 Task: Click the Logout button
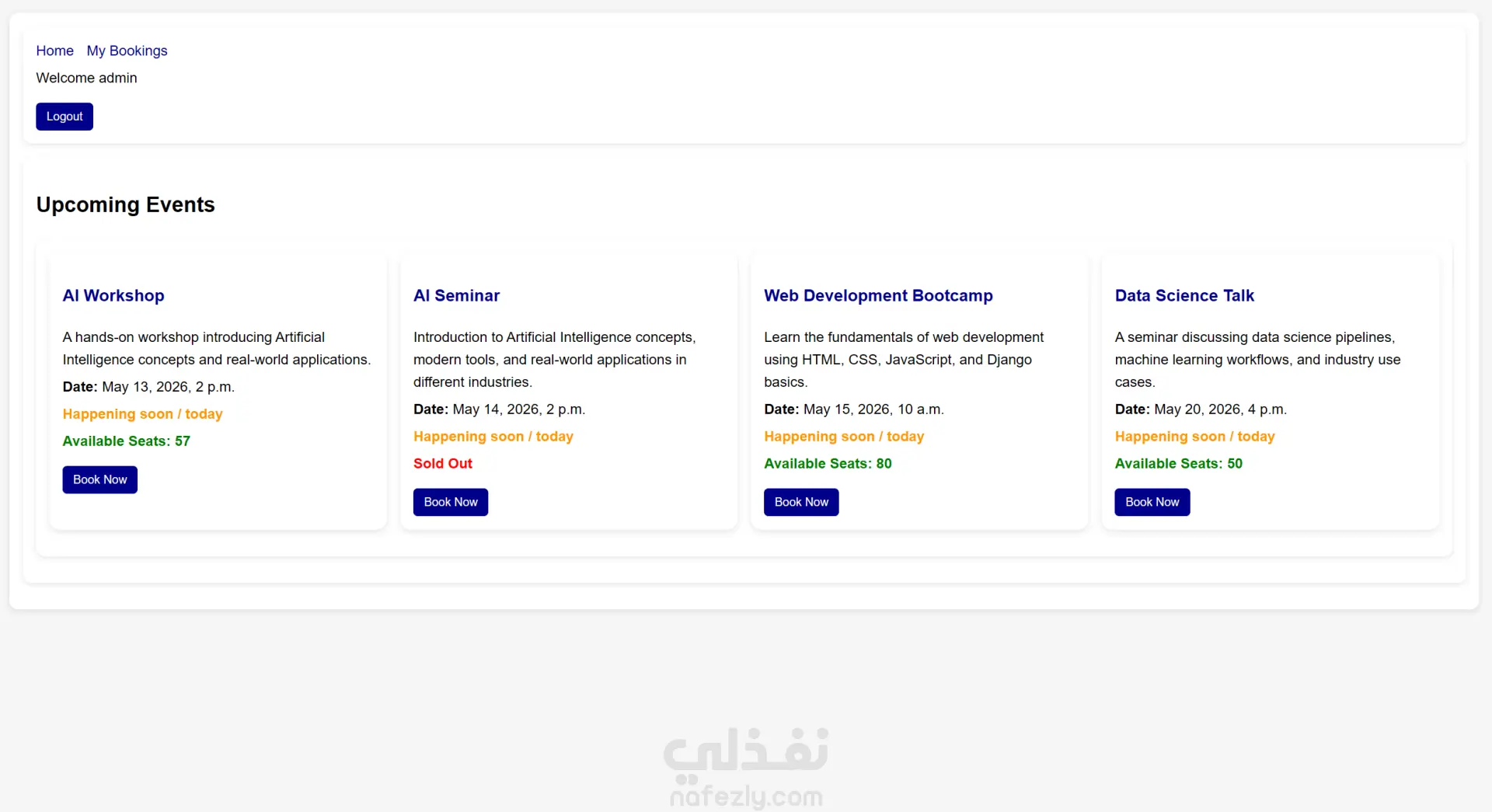(x=64, y=117)
